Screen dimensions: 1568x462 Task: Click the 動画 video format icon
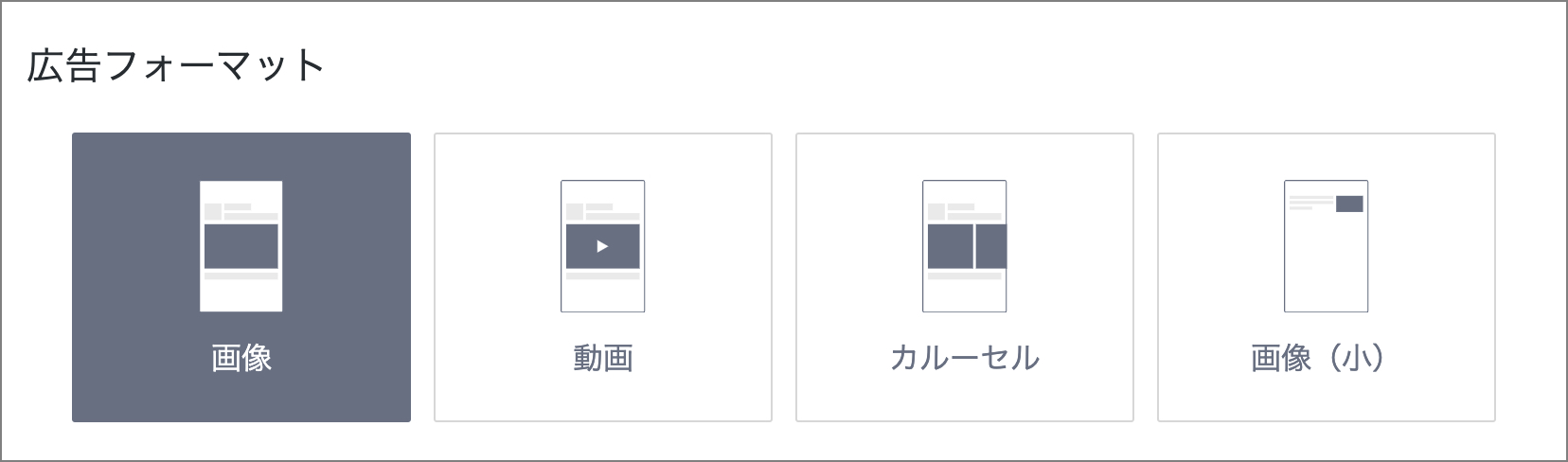pyautogui.click(x=603, y=246)
